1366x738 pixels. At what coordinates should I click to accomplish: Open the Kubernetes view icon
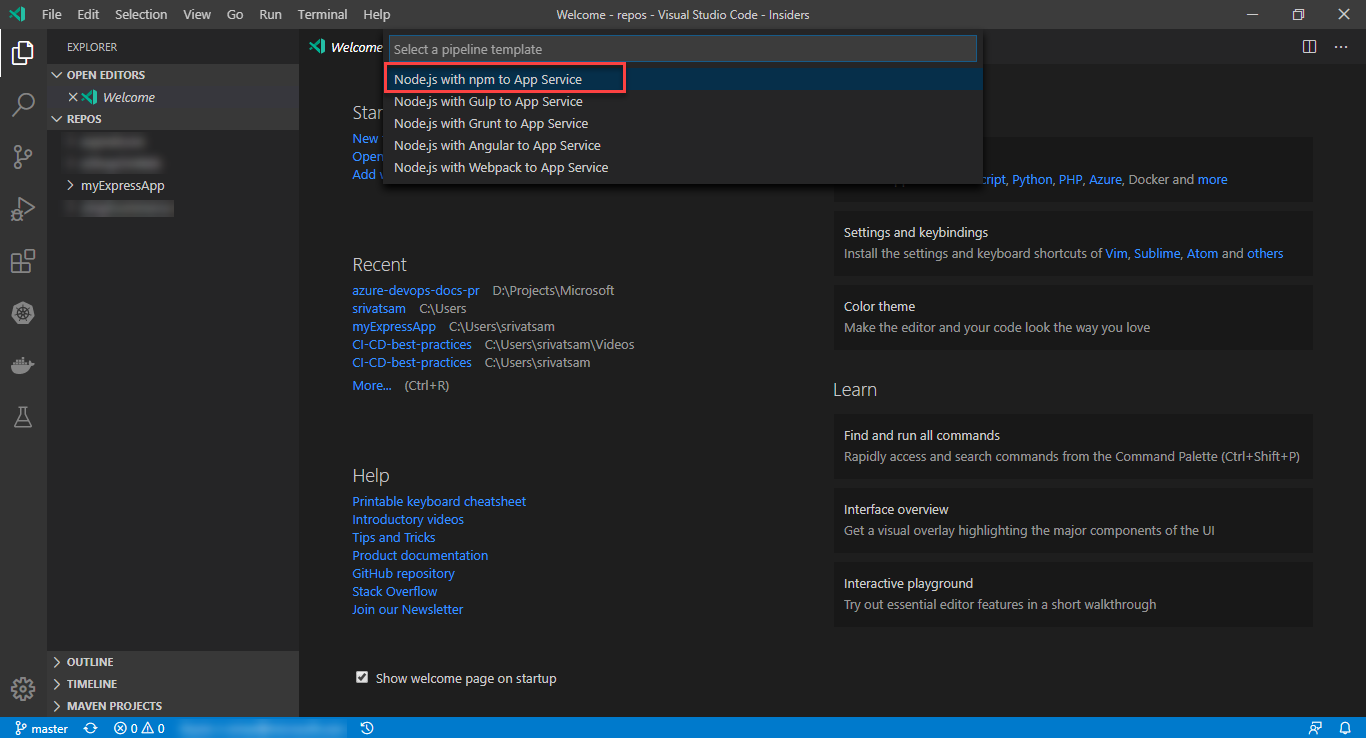coord(23,314)
